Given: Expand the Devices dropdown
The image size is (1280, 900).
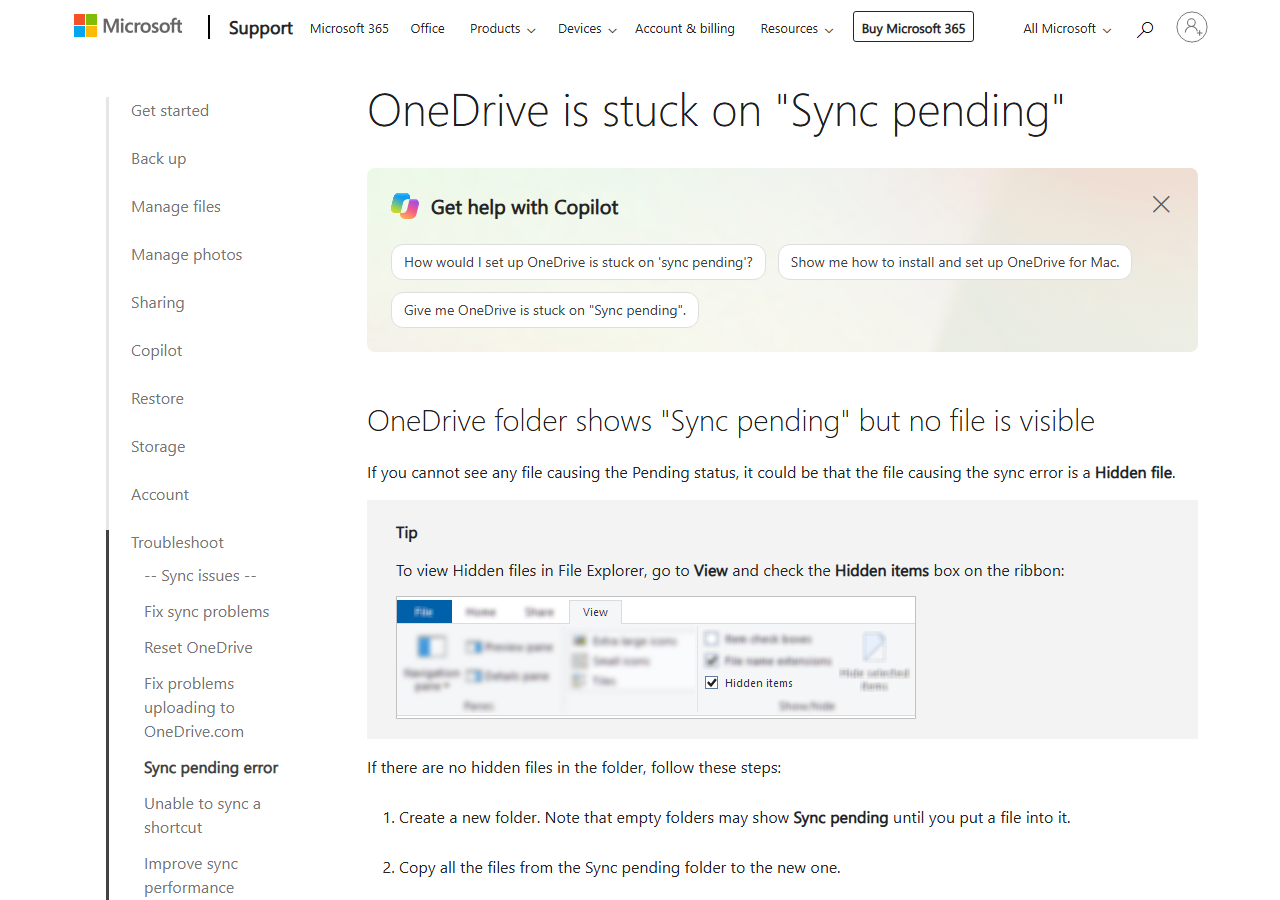Looking at the screenshot, I should (587, 28).
